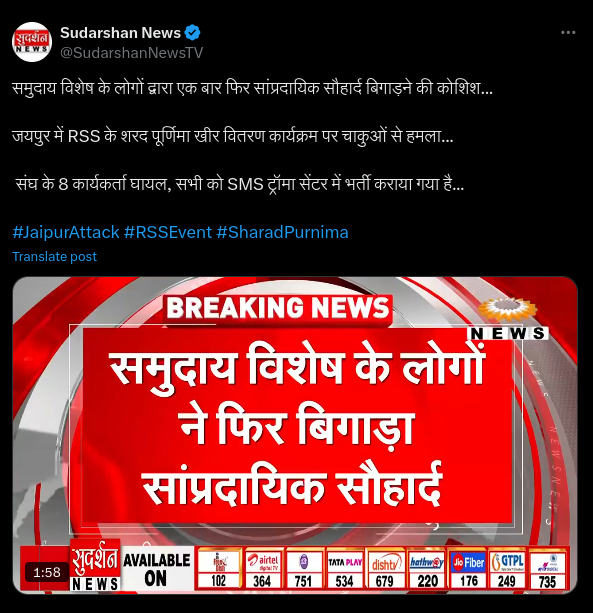The height and width of the screenshot is (613, 593).
Task: Select the #SharadPurnima hashtag
Action: 282,232
